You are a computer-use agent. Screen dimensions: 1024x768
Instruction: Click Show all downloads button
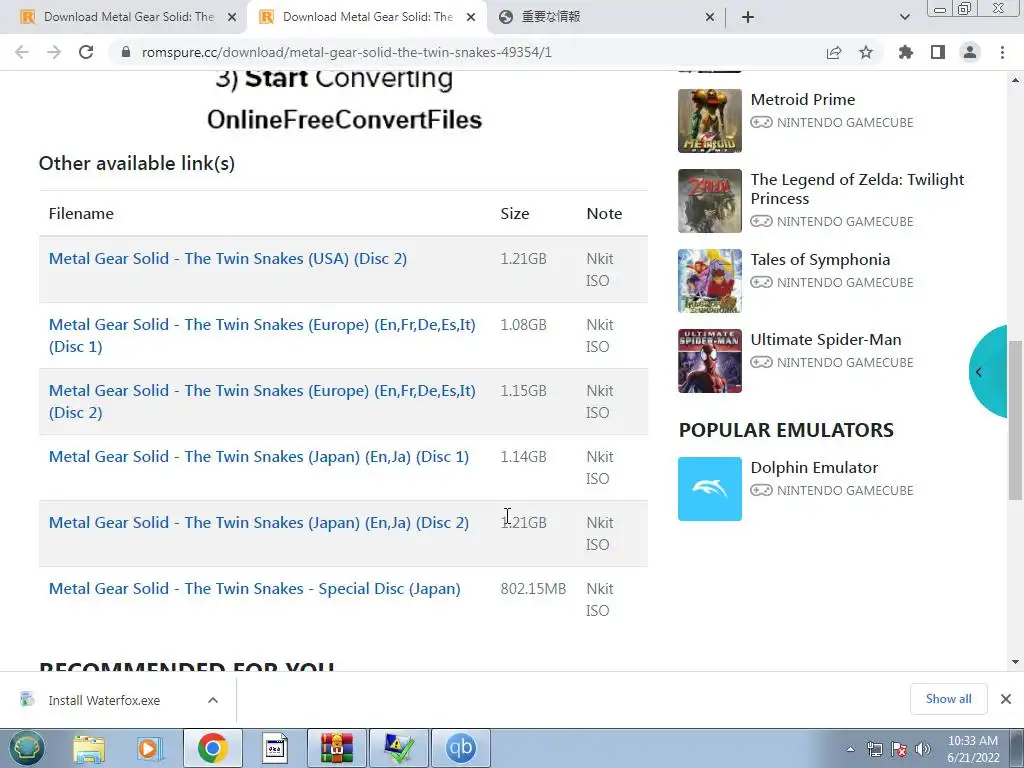click(x=948, y=699)
